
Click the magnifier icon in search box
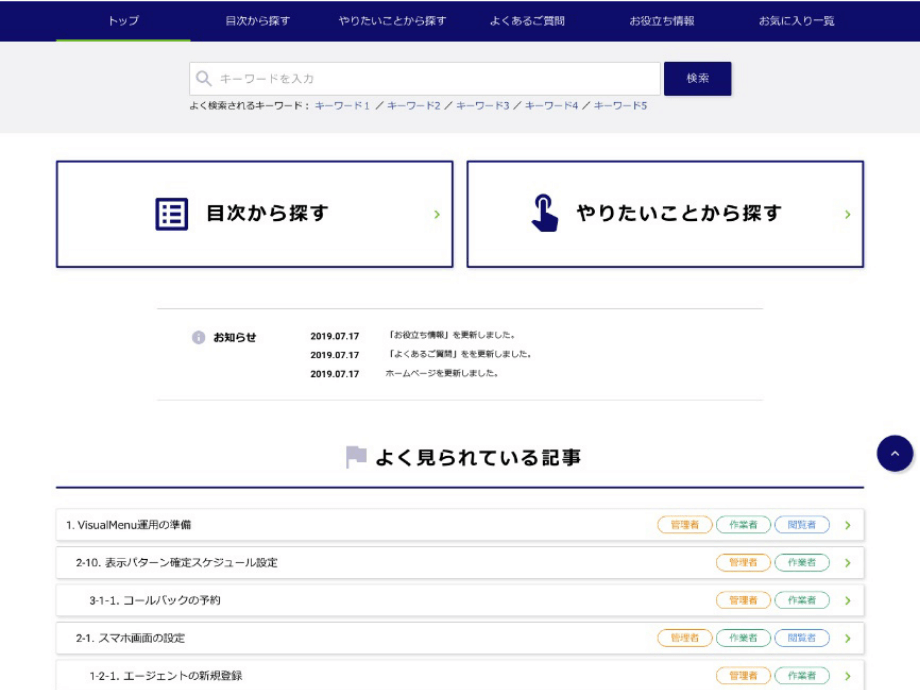coord(204,79)
